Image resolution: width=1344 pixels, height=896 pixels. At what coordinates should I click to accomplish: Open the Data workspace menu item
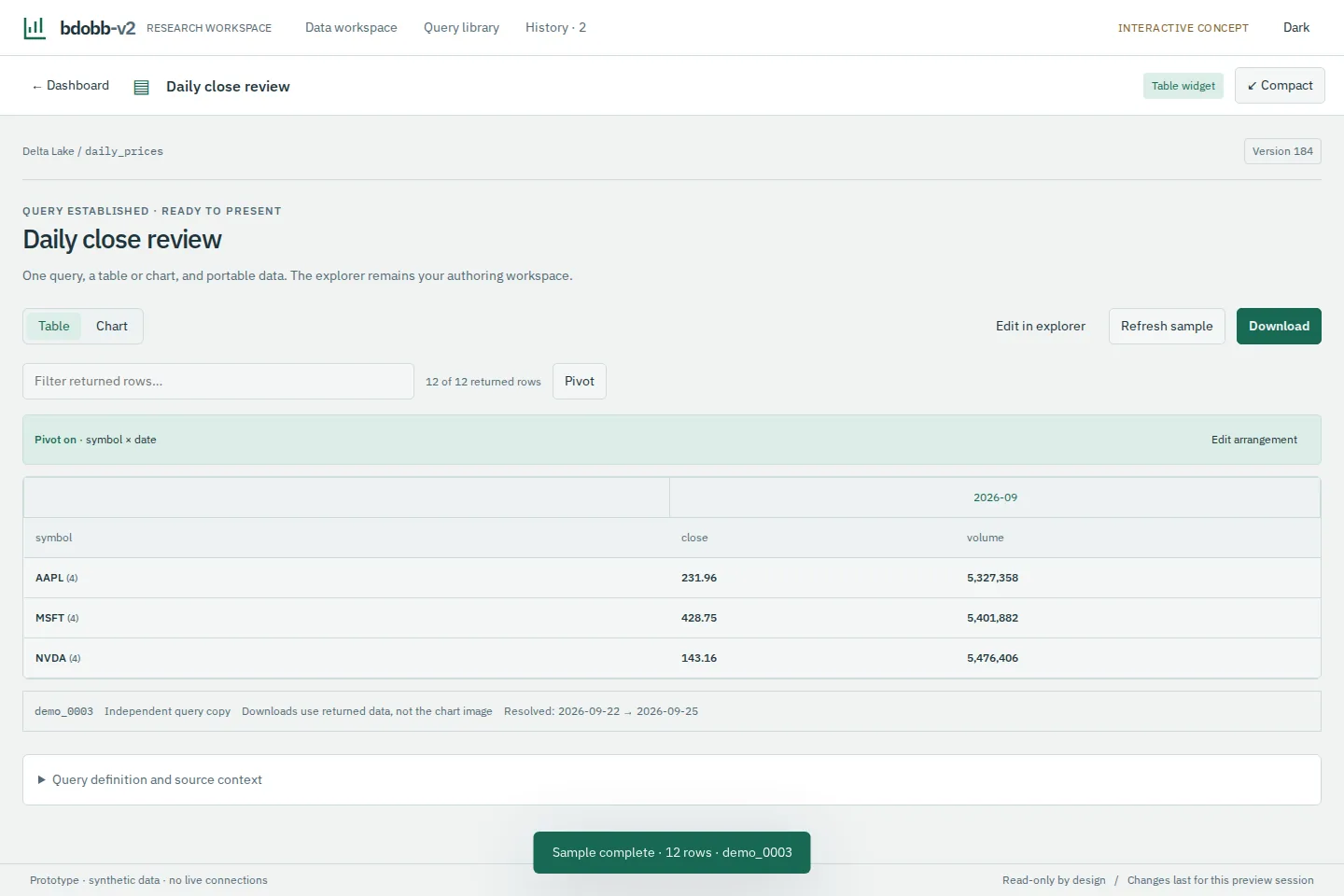coord(351,27)
